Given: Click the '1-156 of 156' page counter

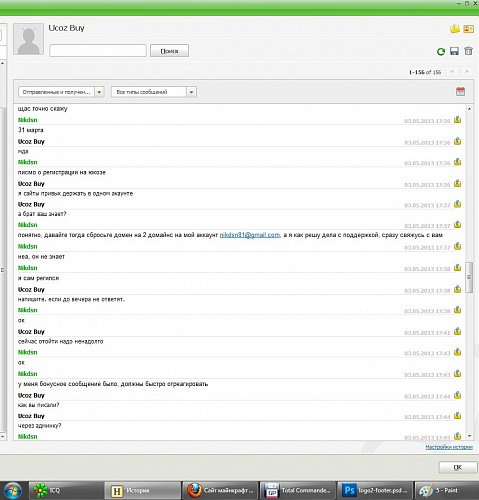Looking at the screenshot, I should (x=425, y=72).
